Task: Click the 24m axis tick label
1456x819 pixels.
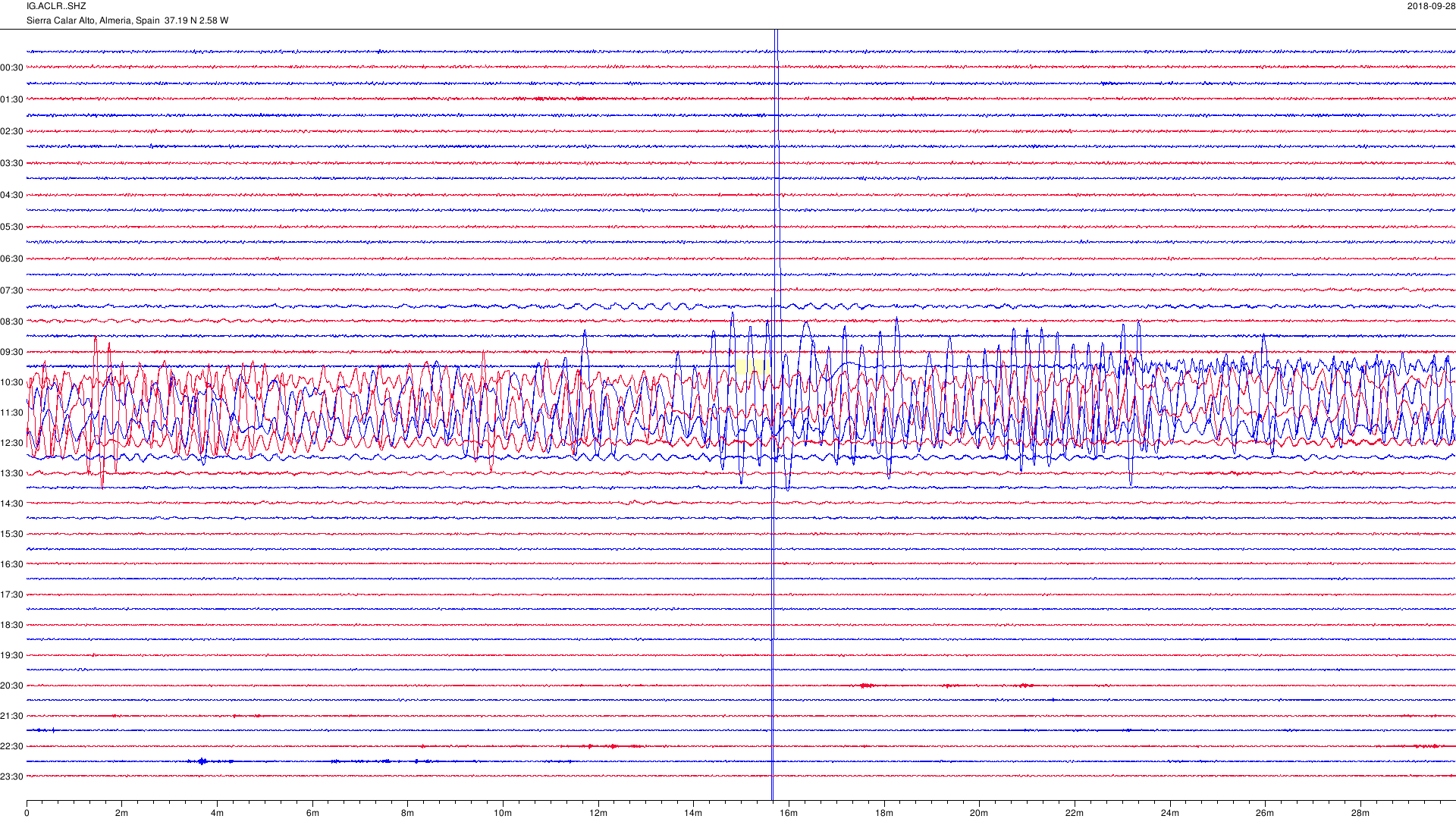Action: click(x=1170, y=813)
